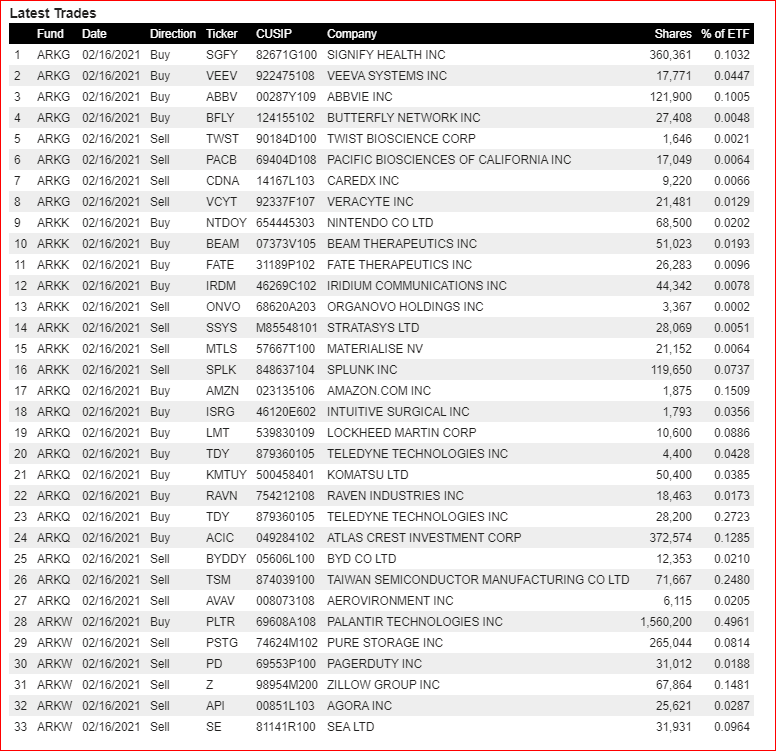Click SPLUNK INC company cell

(362, 370)
